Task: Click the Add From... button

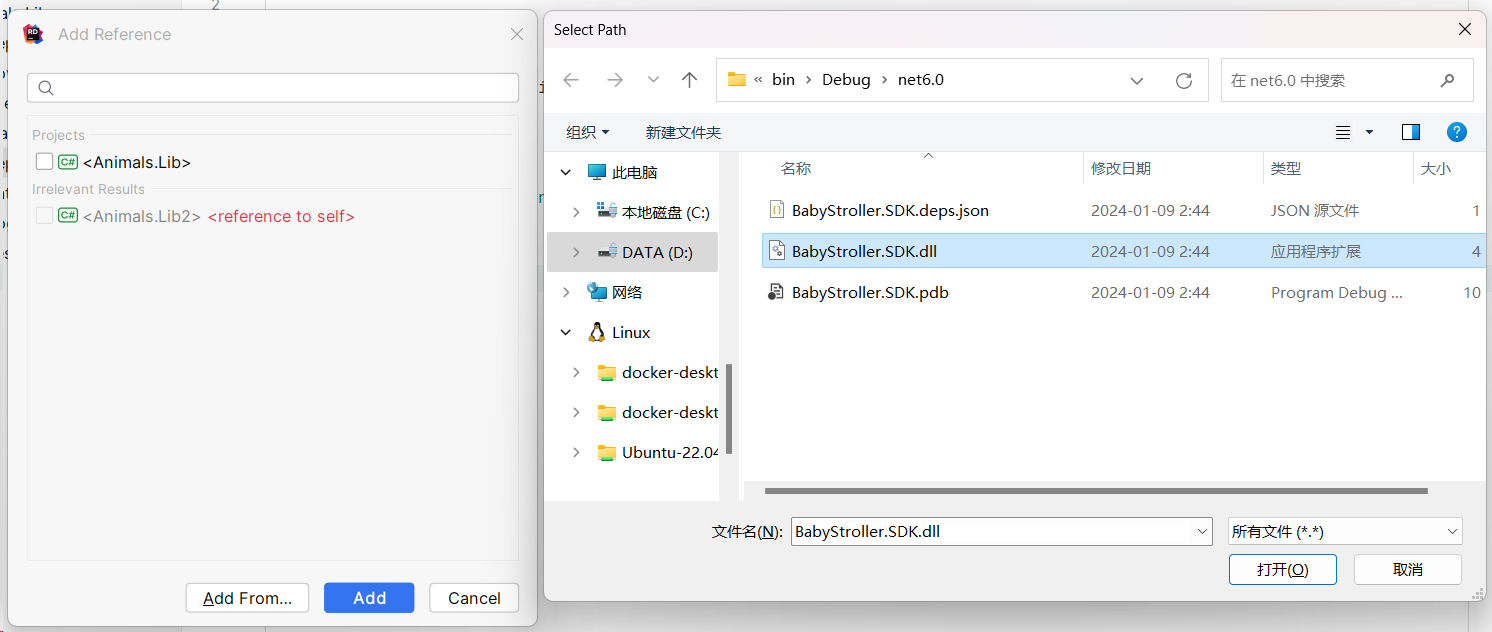Action: pos(248,598)
